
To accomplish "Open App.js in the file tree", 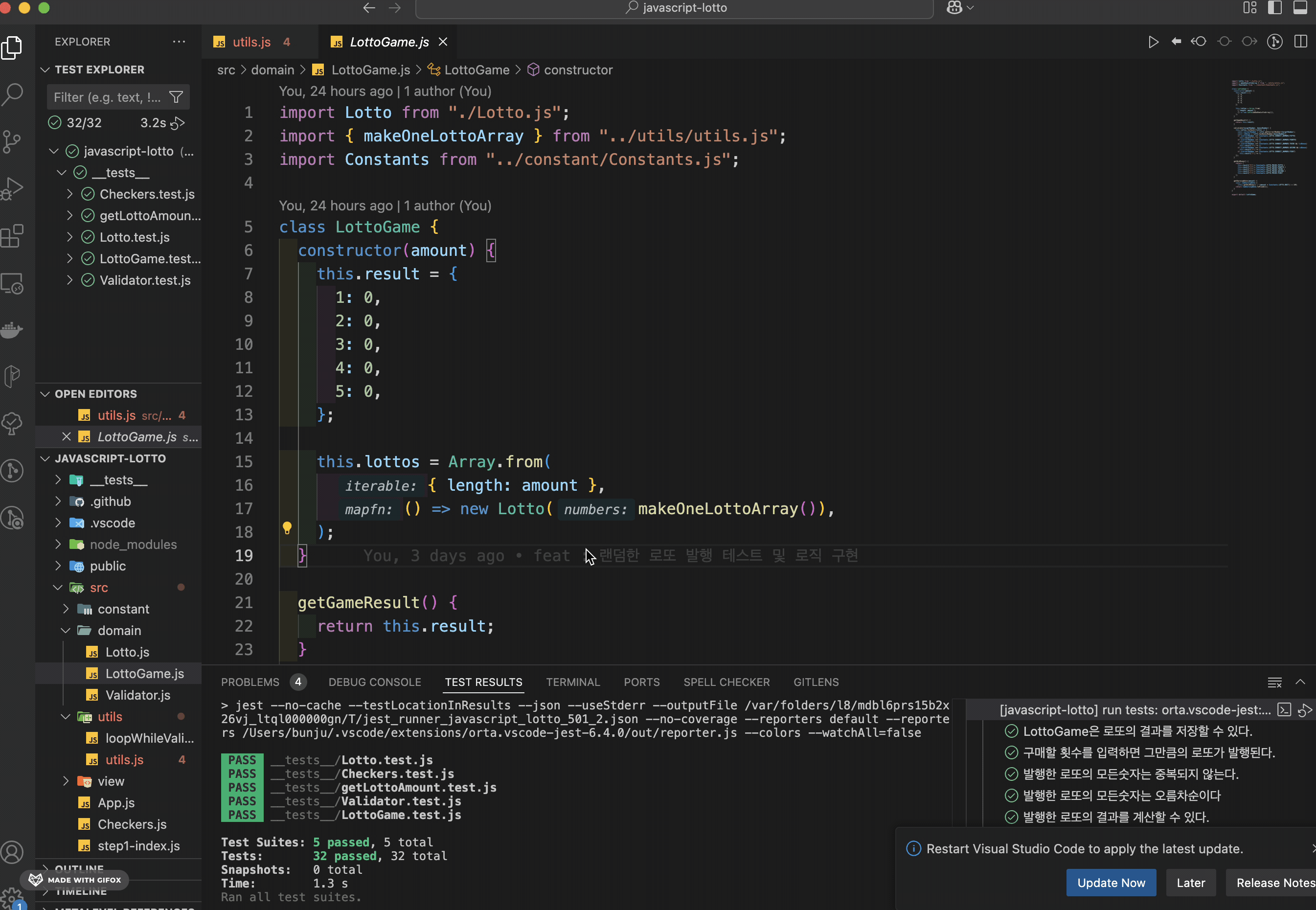I will (x=117, y=803).
